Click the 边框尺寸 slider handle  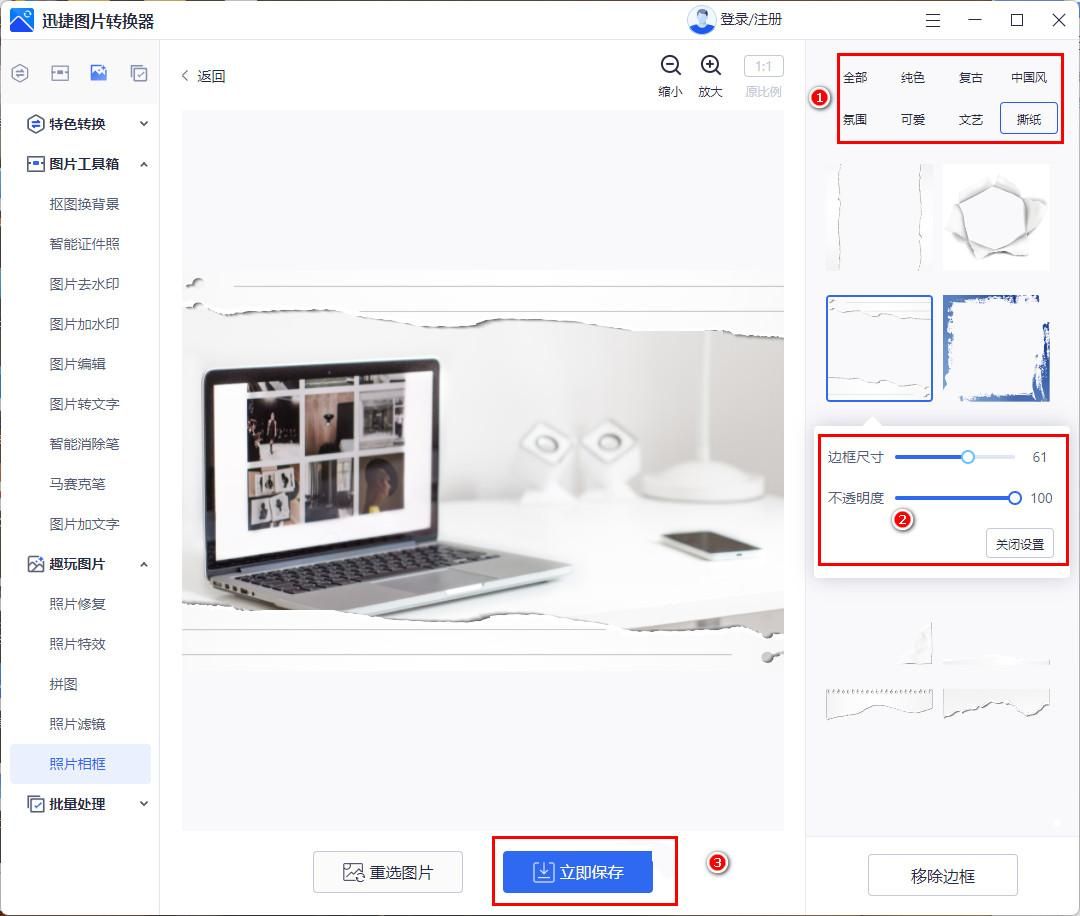click(968, 457)
